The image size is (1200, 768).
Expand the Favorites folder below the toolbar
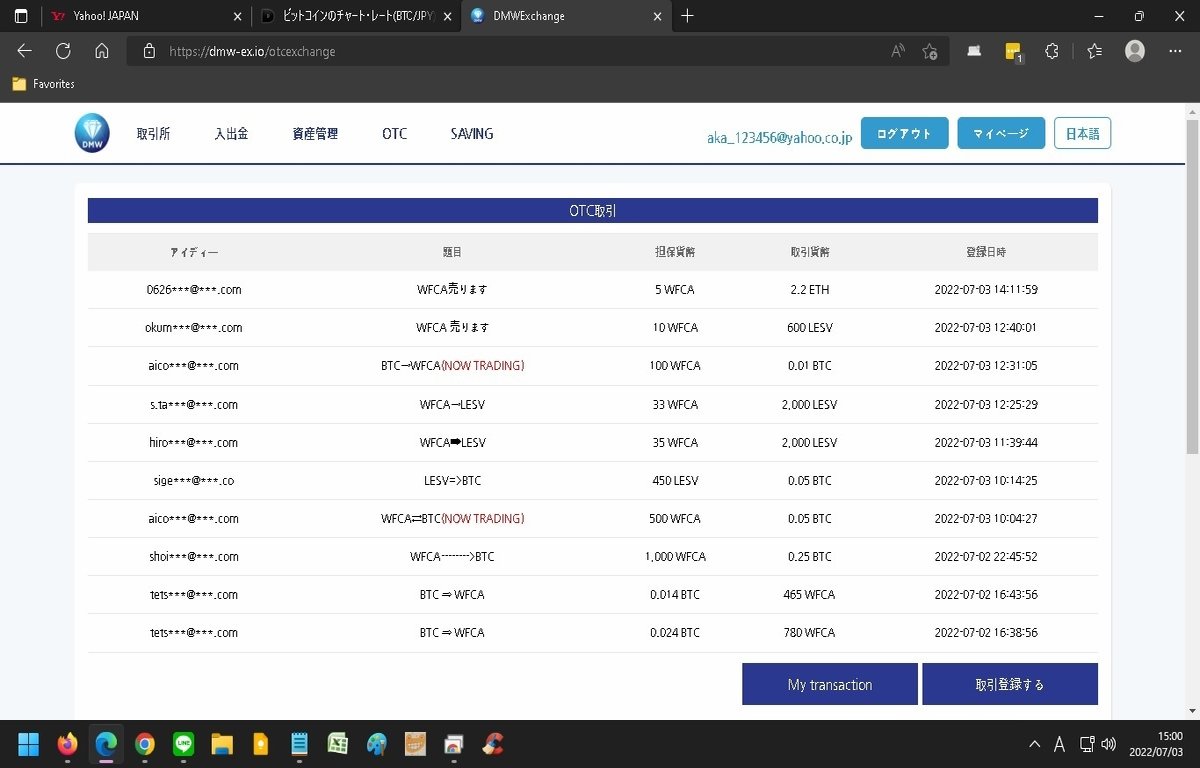click(43, 84)
